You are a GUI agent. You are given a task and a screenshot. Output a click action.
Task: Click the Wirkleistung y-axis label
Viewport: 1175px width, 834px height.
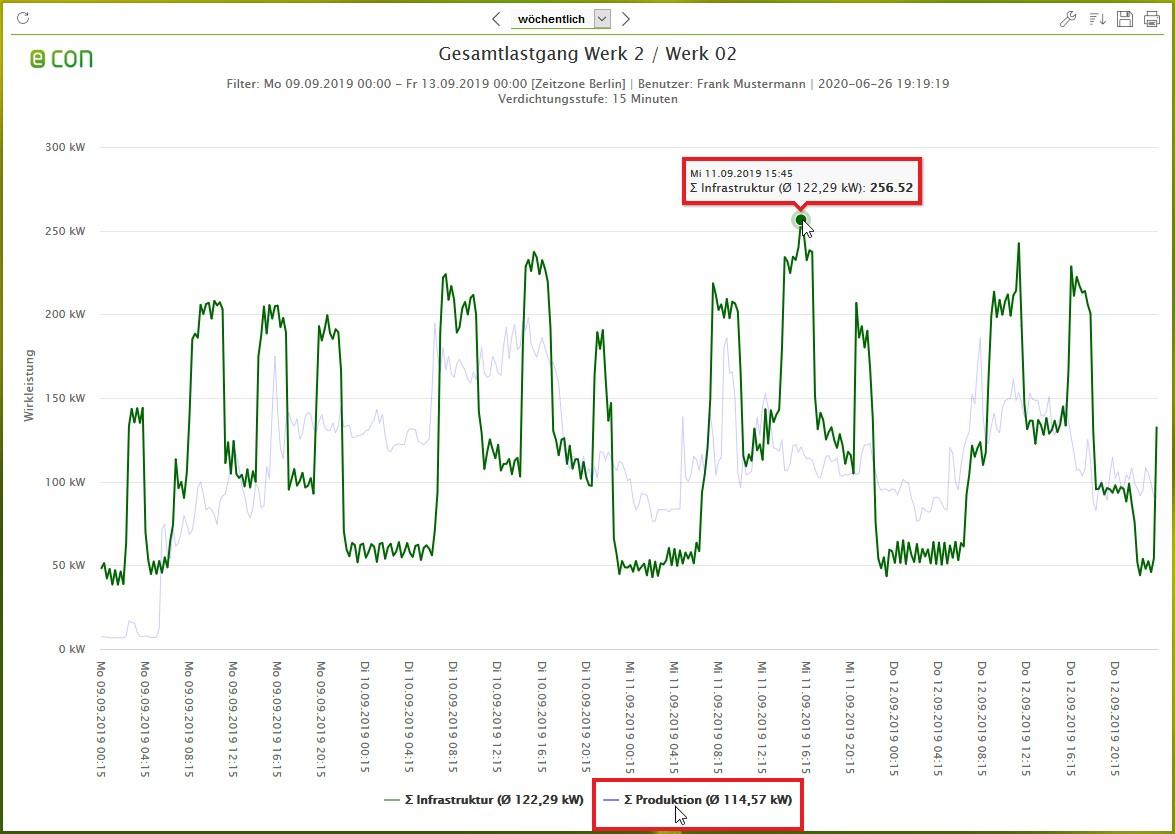(x=29, y=385)
